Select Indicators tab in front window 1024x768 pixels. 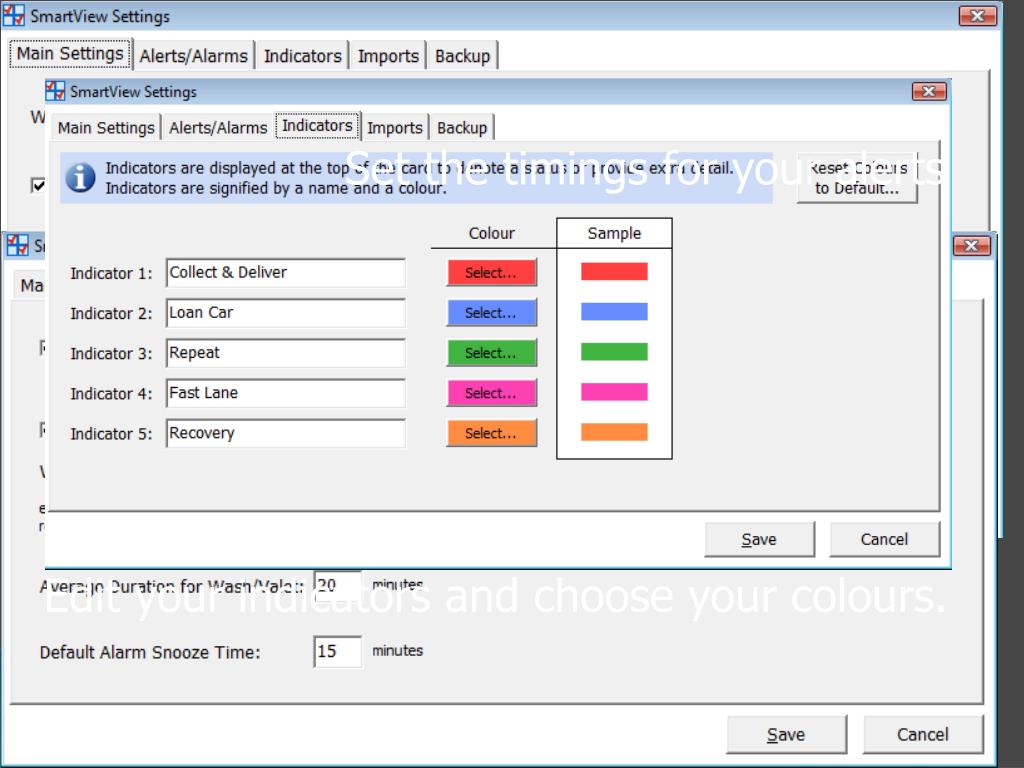point(317,125)
